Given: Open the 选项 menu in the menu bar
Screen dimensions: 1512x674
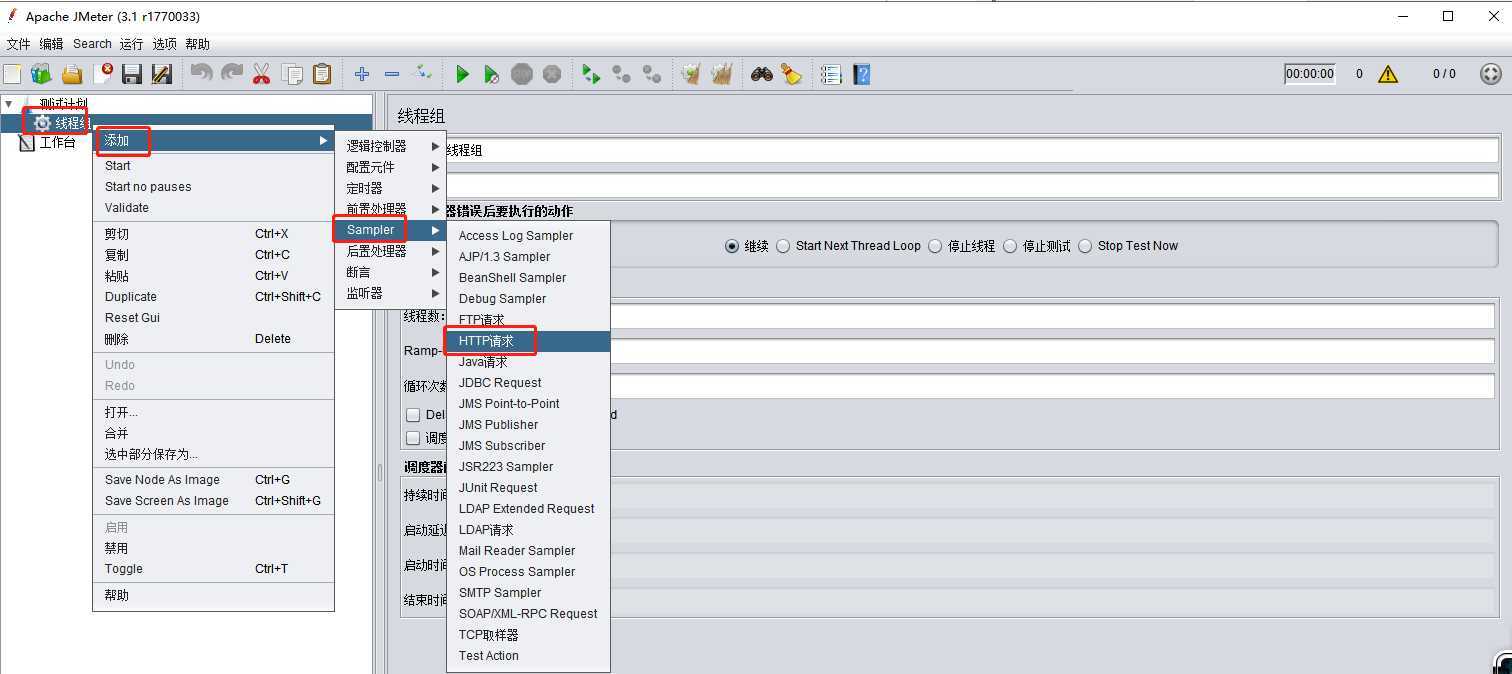Looking at the screenshot, I should tap(164, 44).
